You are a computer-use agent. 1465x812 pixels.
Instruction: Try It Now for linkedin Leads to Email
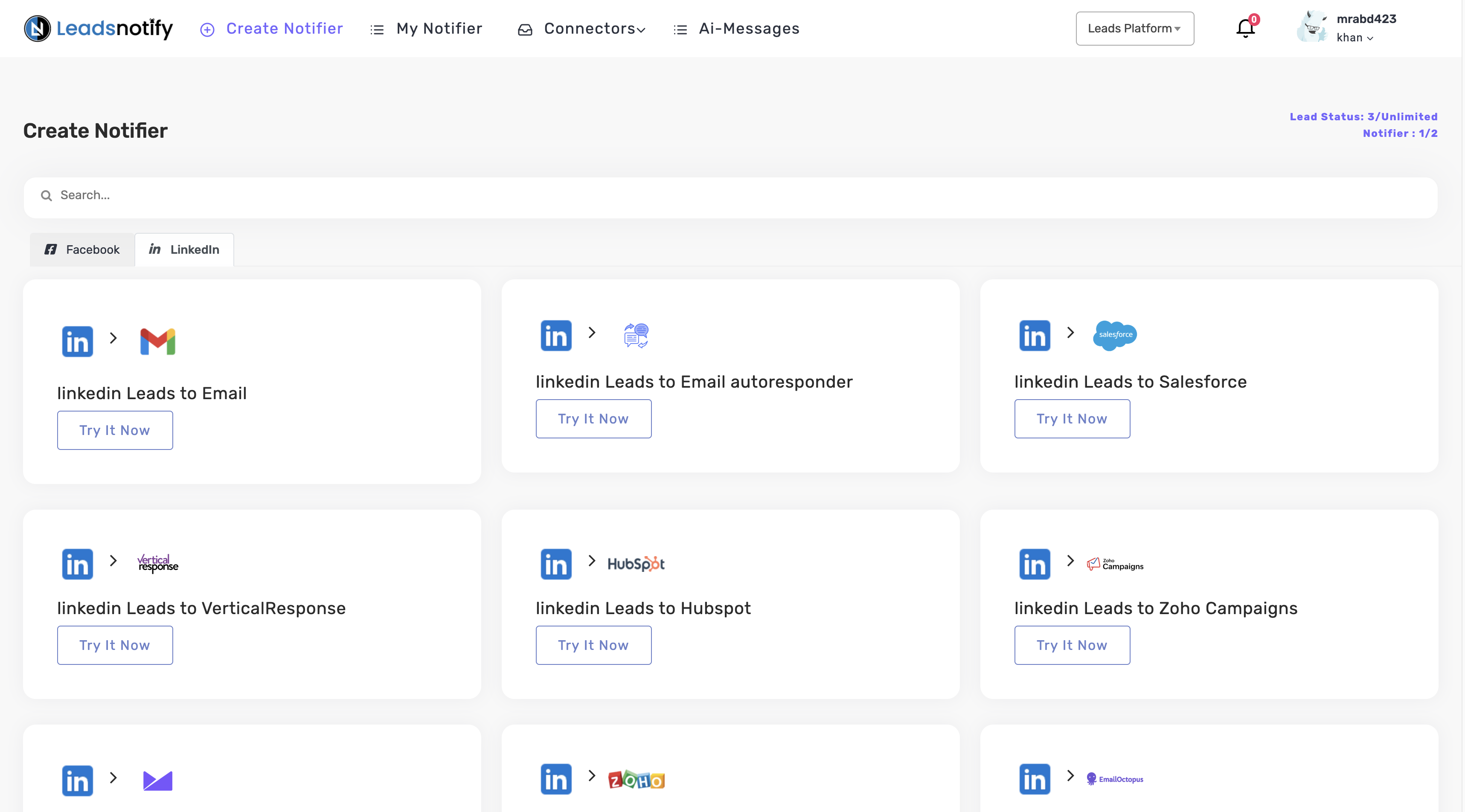coord(115,430)
